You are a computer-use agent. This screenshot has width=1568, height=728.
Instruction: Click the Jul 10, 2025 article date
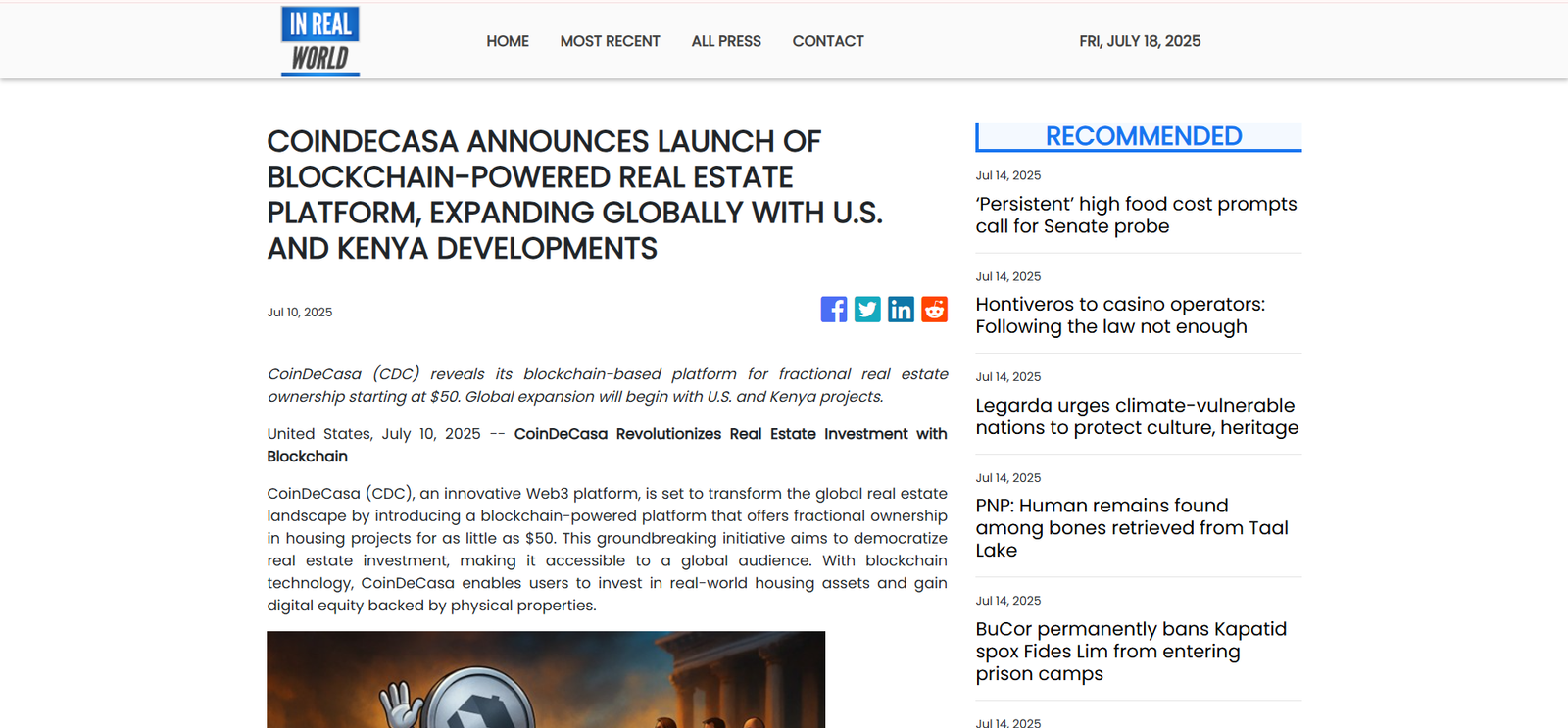pyautogui.click(x=300, y=313)
